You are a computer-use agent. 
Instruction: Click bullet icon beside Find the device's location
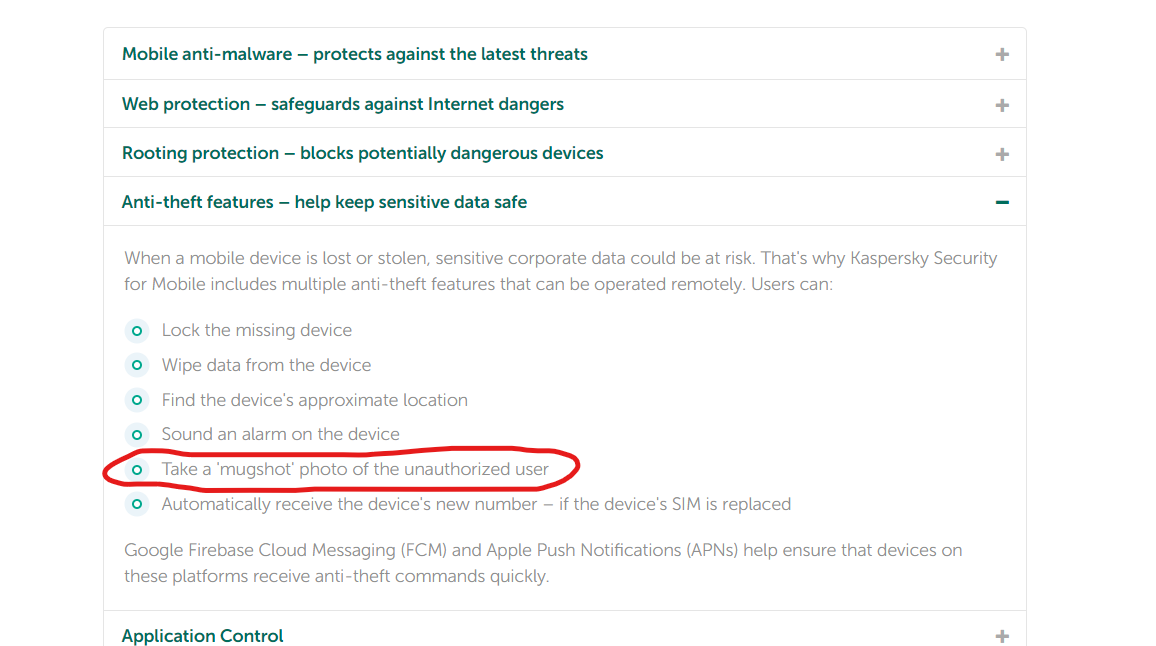(137, 400)
